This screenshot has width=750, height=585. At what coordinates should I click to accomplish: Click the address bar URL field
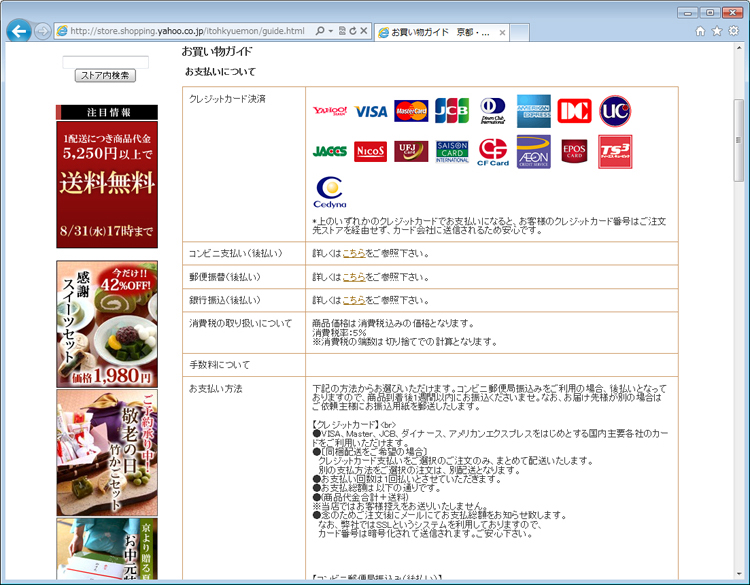pos(188,31)
